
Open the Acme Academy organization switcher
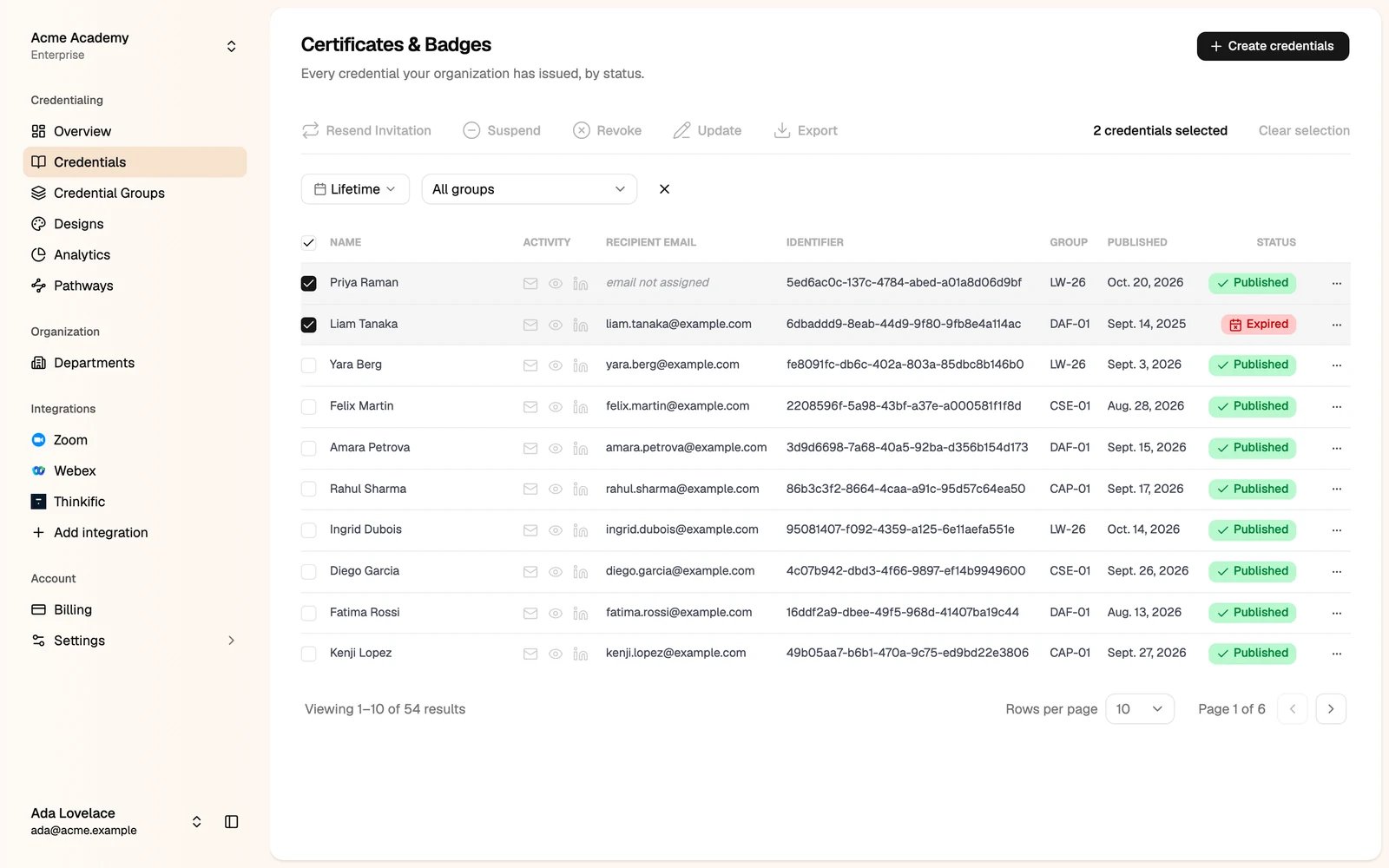coord(135,46)
